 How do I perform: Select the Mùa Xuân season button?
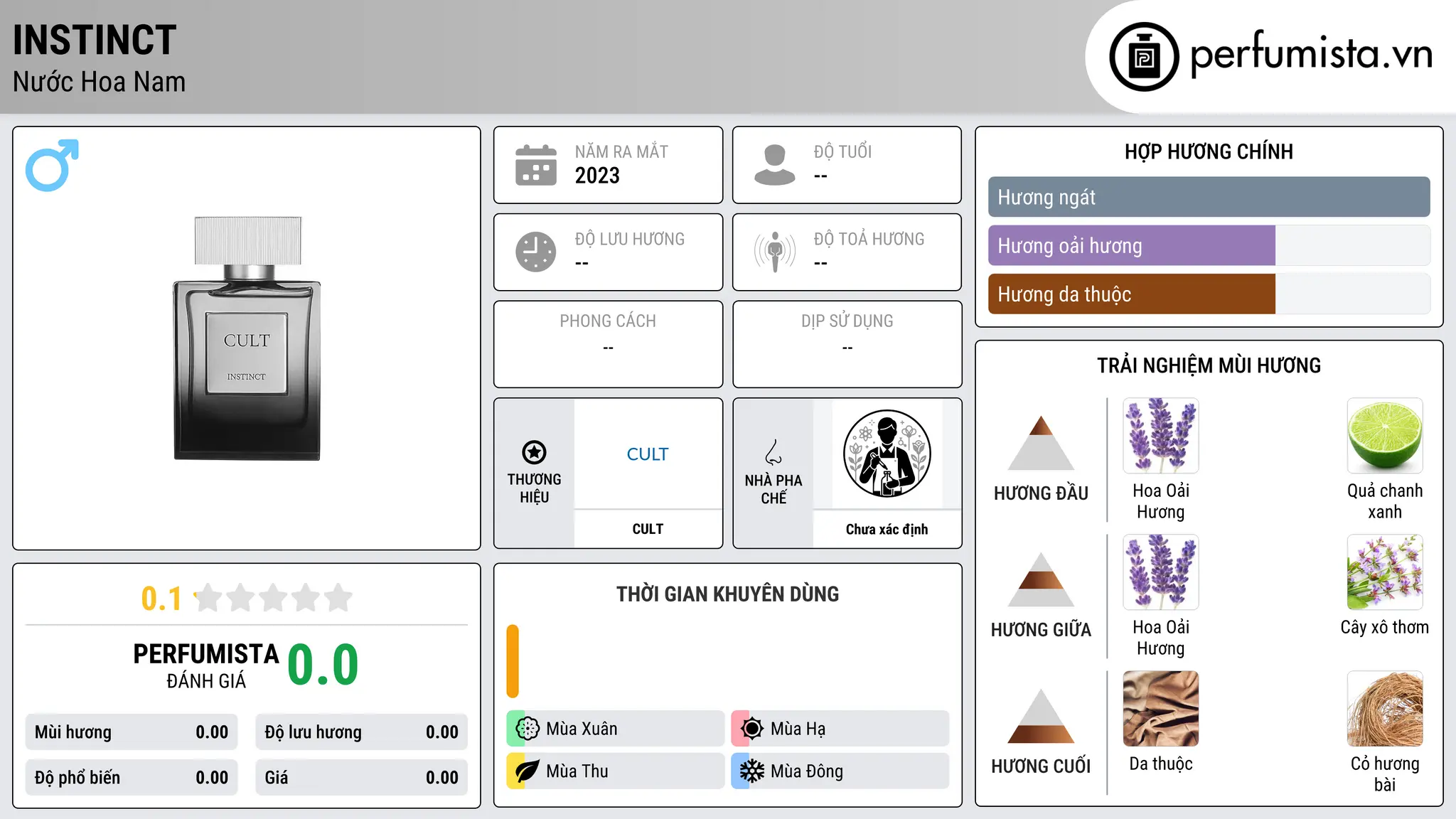(x=615, y=729)
